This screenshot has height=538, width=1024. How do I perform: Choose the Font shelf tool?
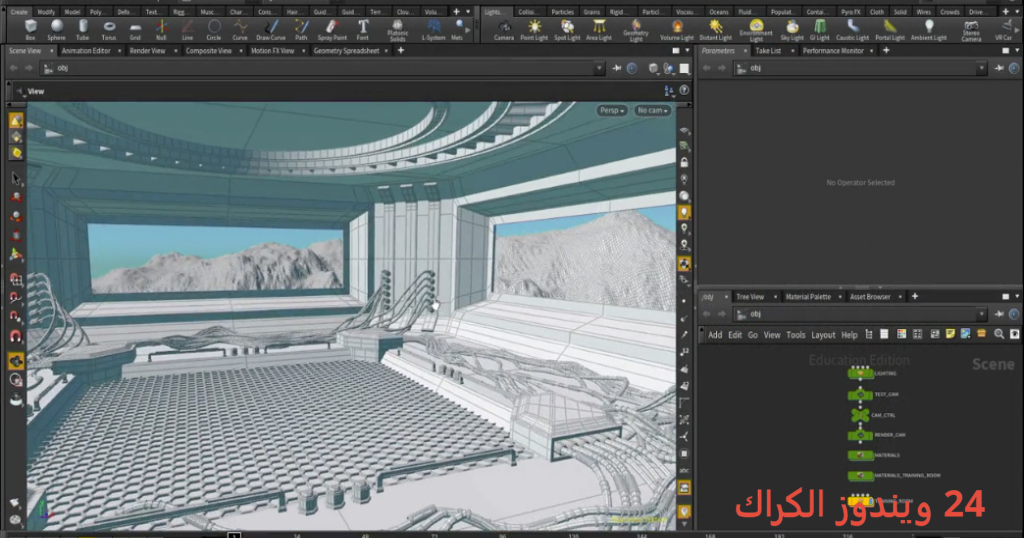click(363, 29)
